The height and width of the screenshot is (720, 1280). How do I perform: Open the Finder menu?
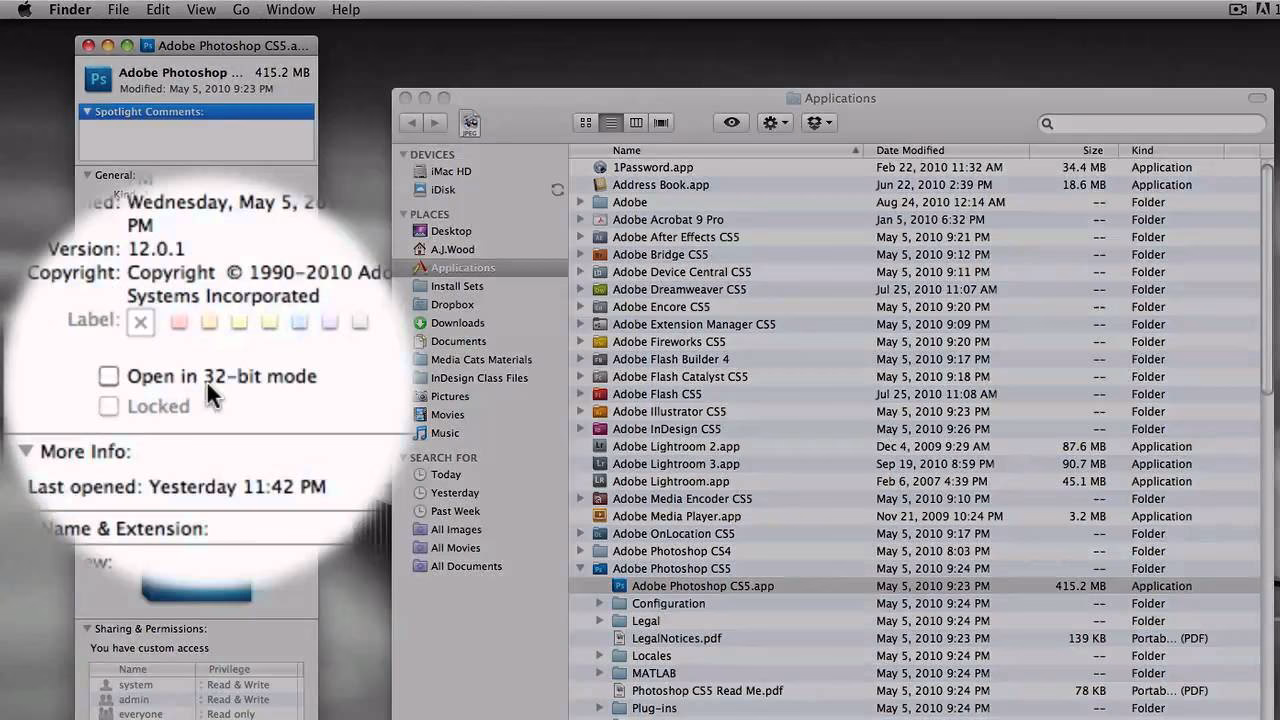coord(70,9)
